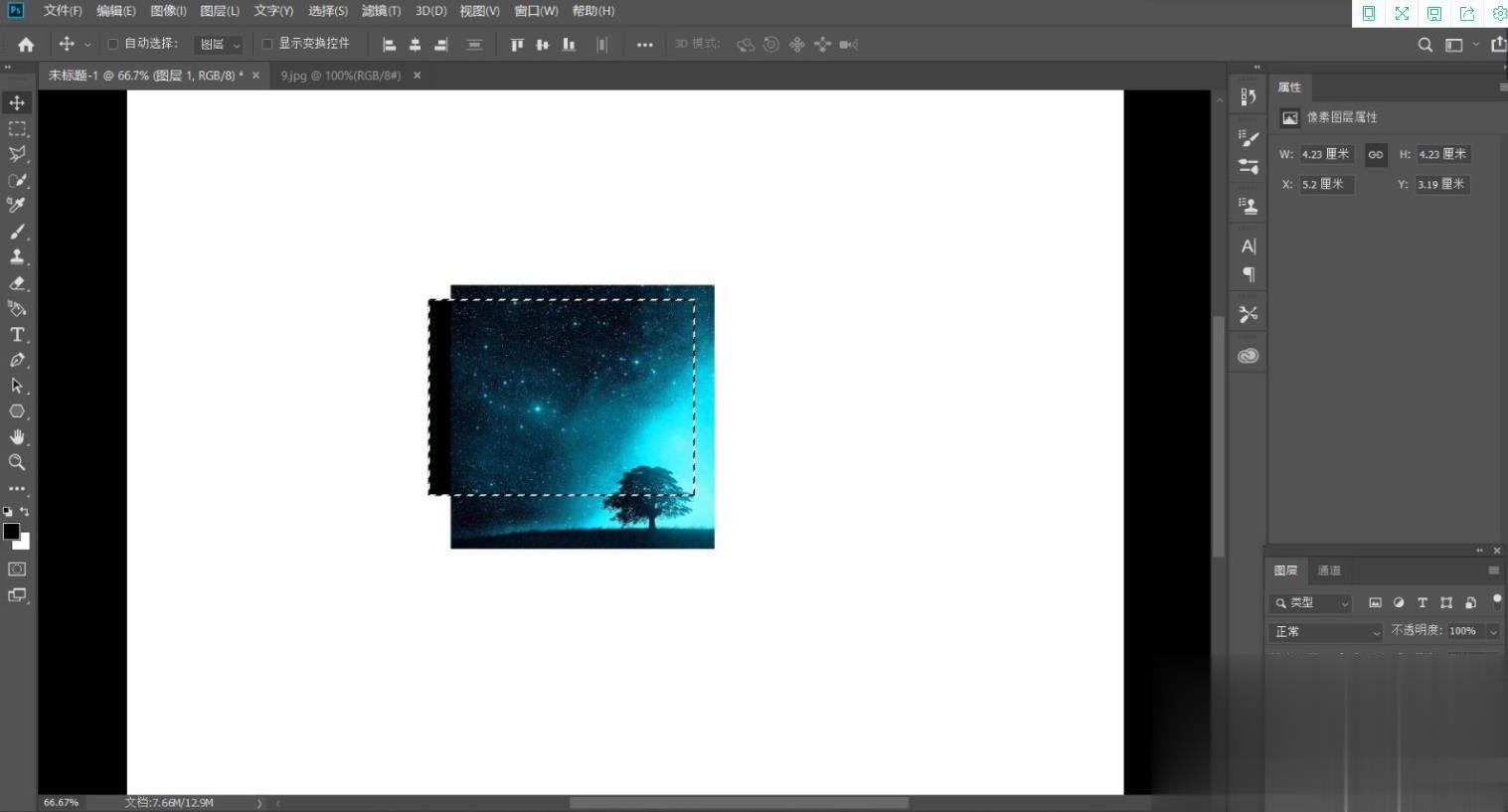Enable the 显示变换控件 checkbox
The height and width of the screenshot is (812, 1508).
point(267,44)
